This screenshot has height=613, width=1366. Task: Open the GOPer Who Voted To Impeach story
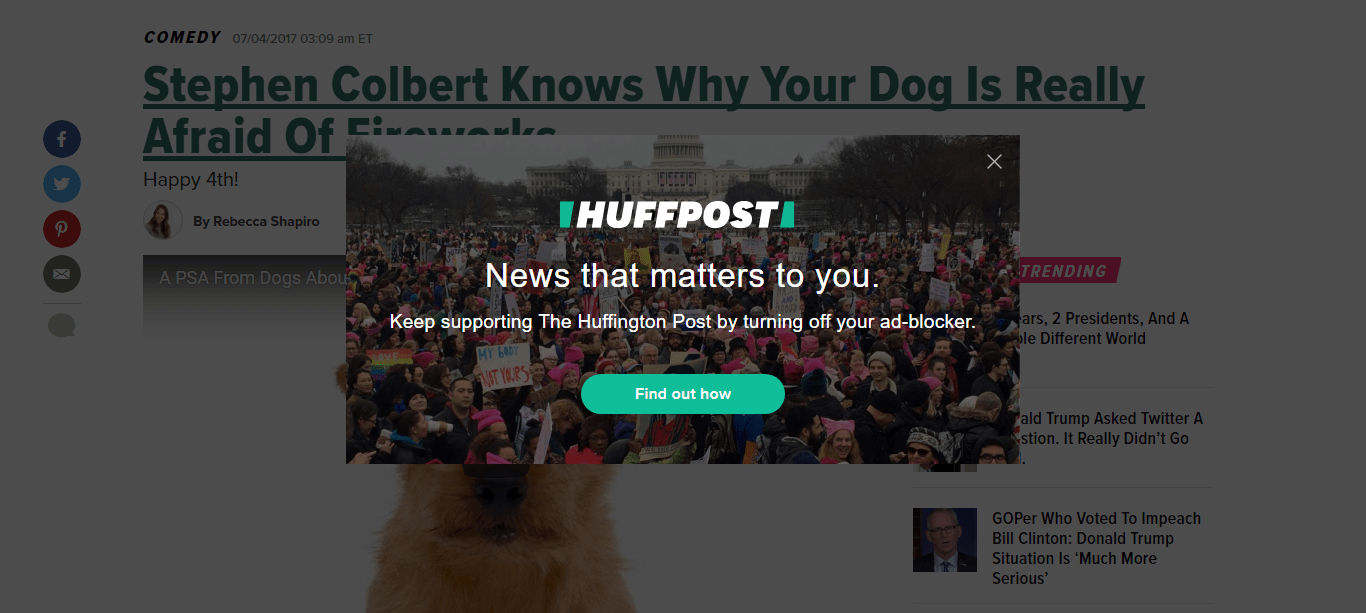point(1097,548)
